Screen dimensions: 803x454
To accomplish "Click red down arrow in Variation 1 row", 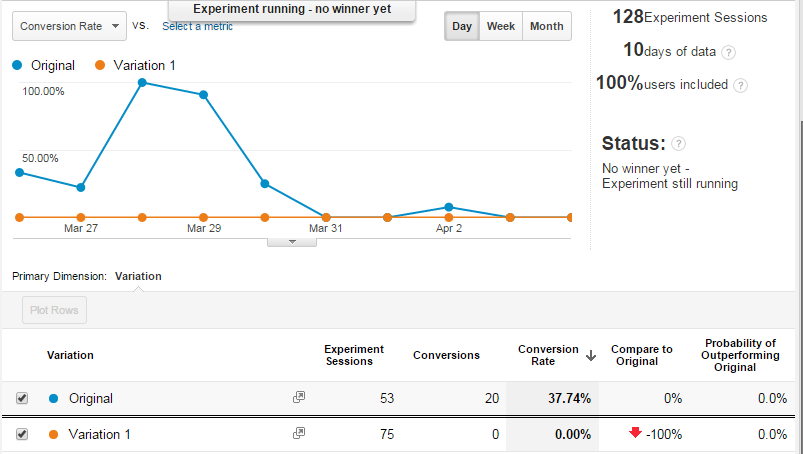I will (x=634, y=433).
